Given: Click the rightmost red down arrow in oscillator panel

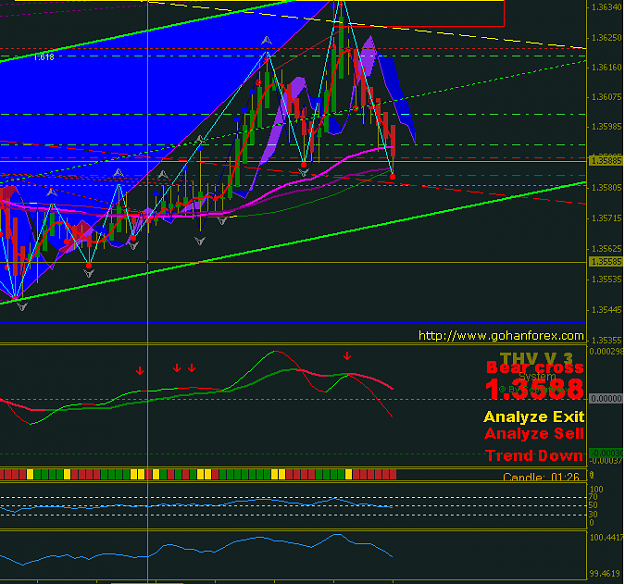Looking at the screenshot, I should point(347,356).
